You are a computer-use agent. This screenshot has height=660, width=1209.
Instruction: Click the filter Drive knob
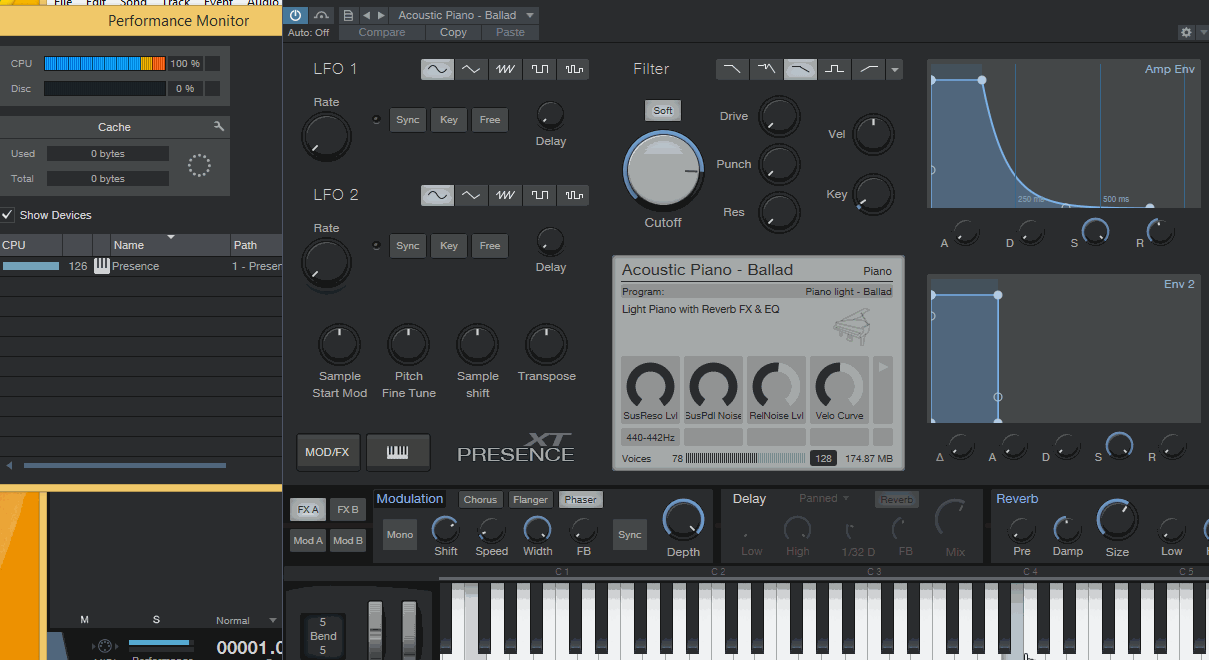(x=780, y=117)
